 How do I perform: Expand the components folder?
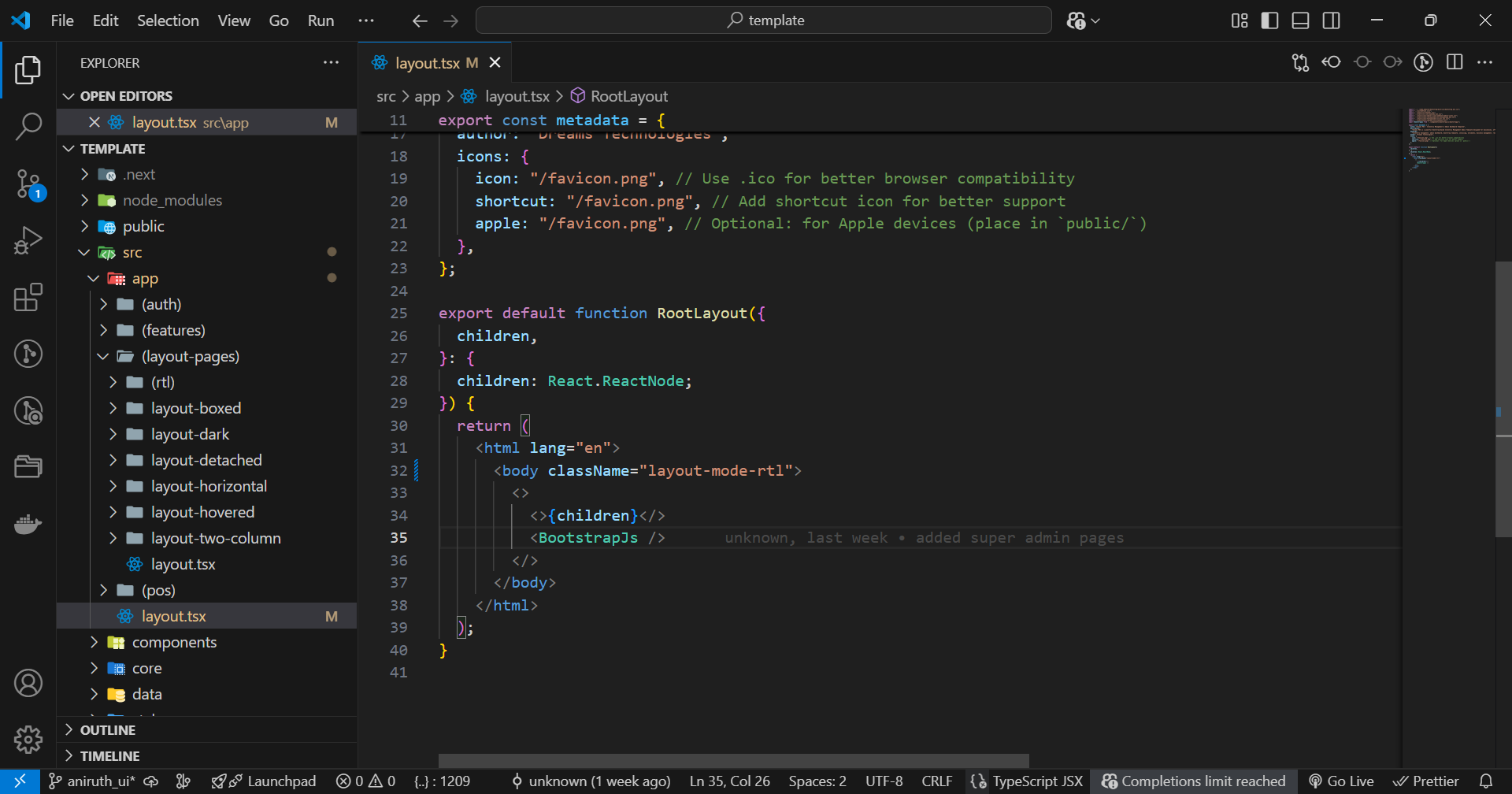174,642
